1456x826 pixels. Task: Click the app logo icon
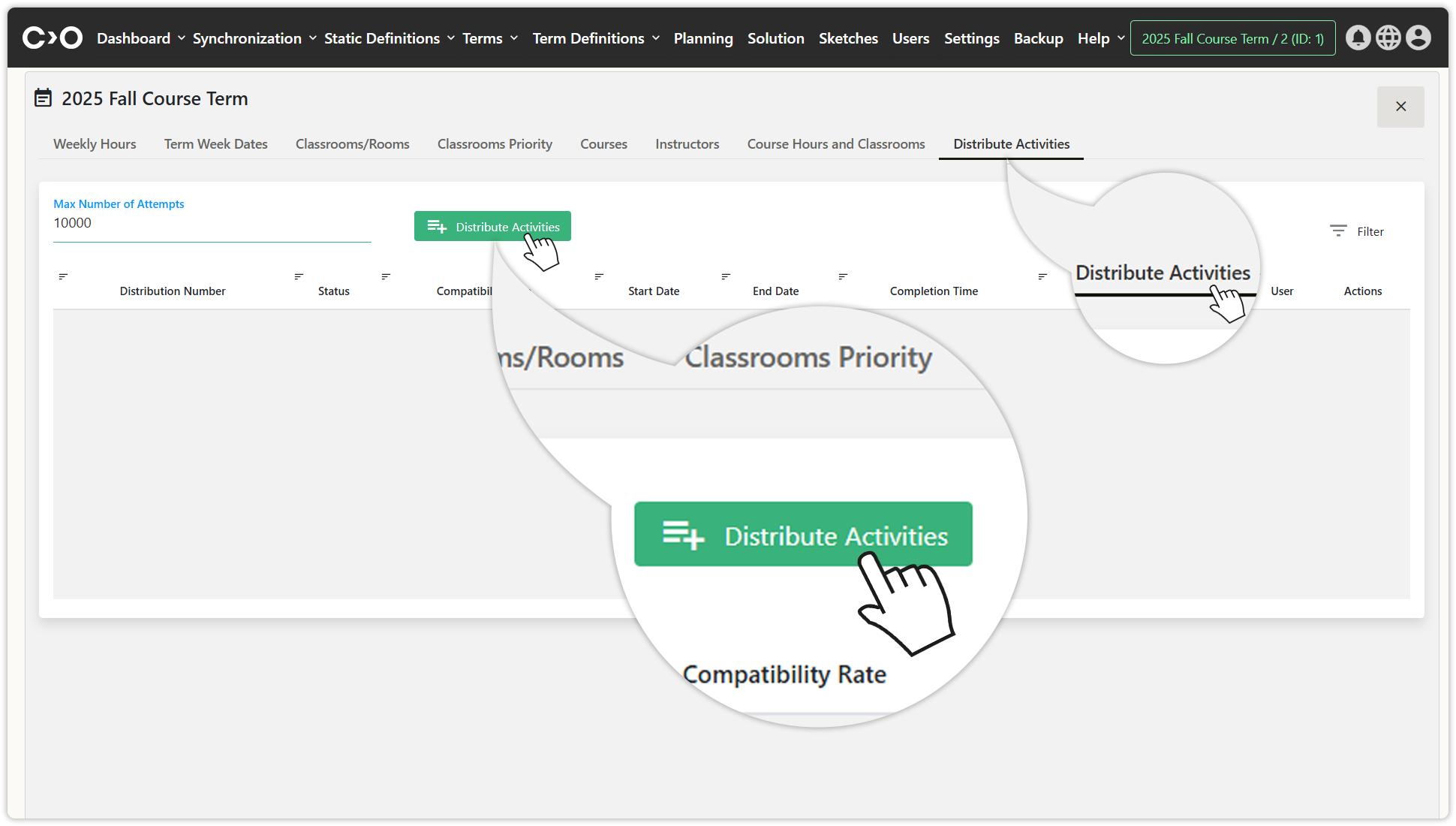click(x=52, y=38)
